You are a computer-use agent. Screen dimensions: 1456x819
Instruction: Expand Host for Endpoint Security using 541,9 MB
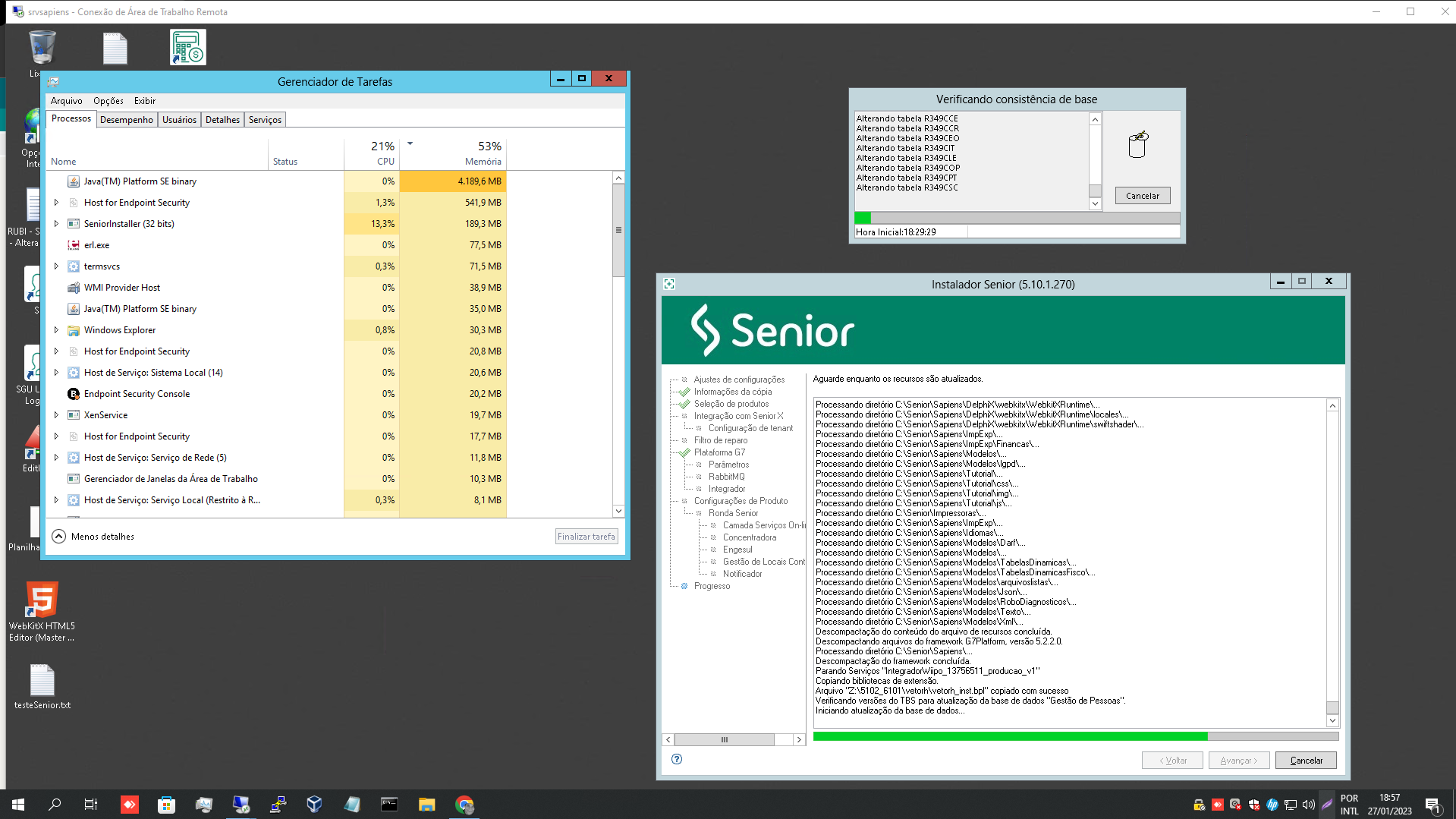pyautogui.click(x=56, y=203)
